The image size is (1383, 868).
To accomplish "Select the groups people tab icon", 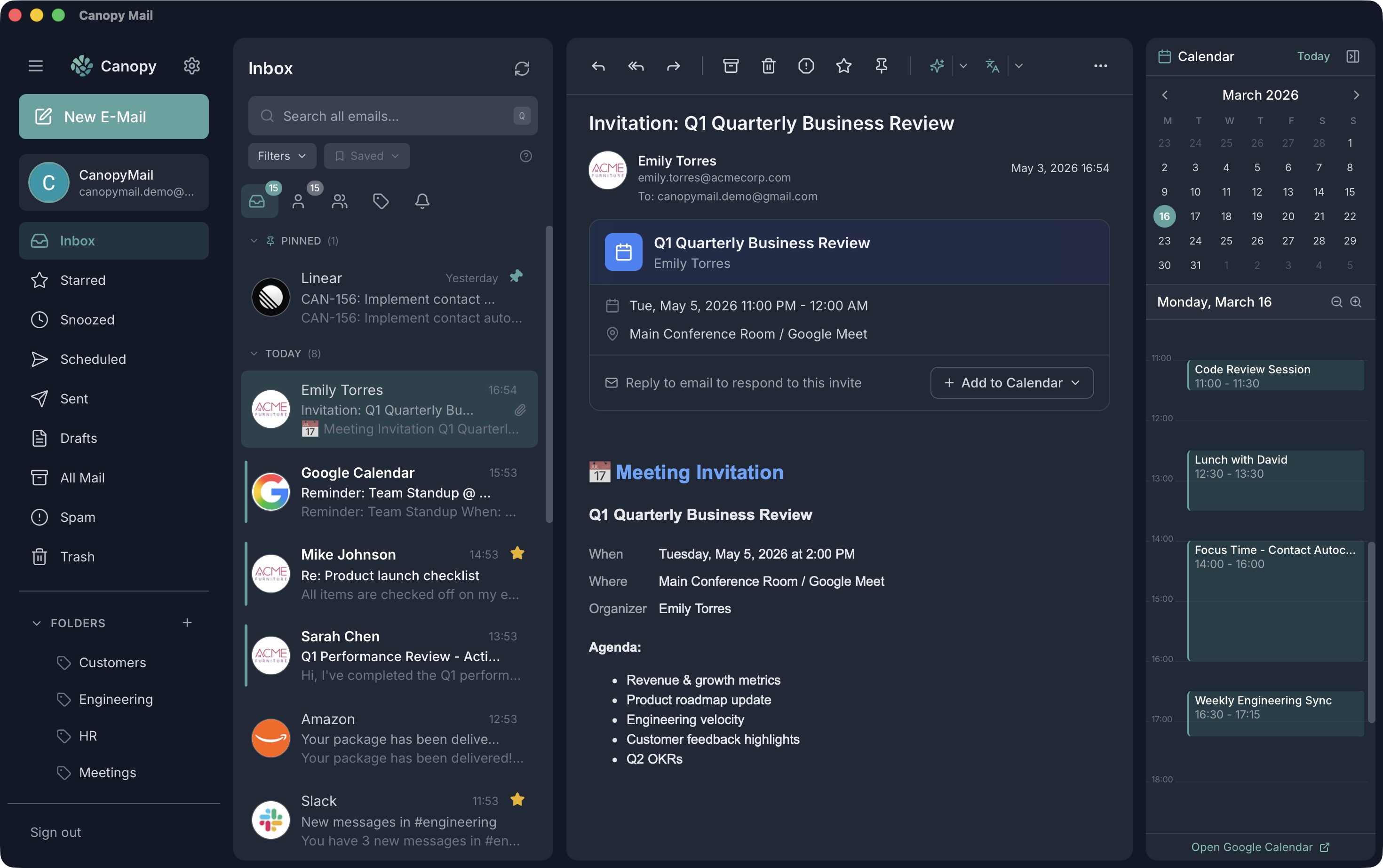I will pyautogui.click(x=340, y=201).
